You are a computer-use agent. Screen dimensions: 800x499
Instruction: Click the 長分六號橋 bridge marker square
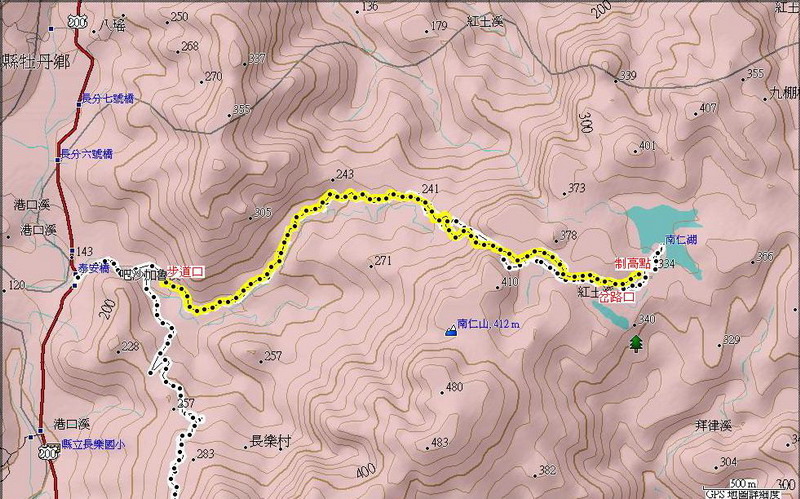coord(58,160)
